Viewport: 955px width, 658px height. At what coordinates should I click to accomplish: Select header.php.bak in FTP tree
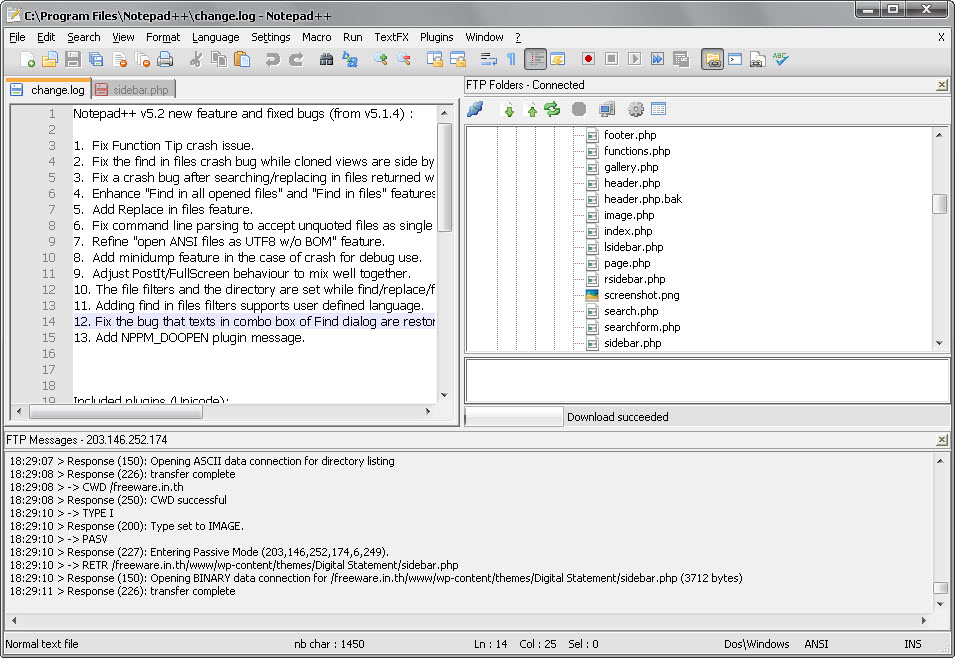tap(643, 199)
